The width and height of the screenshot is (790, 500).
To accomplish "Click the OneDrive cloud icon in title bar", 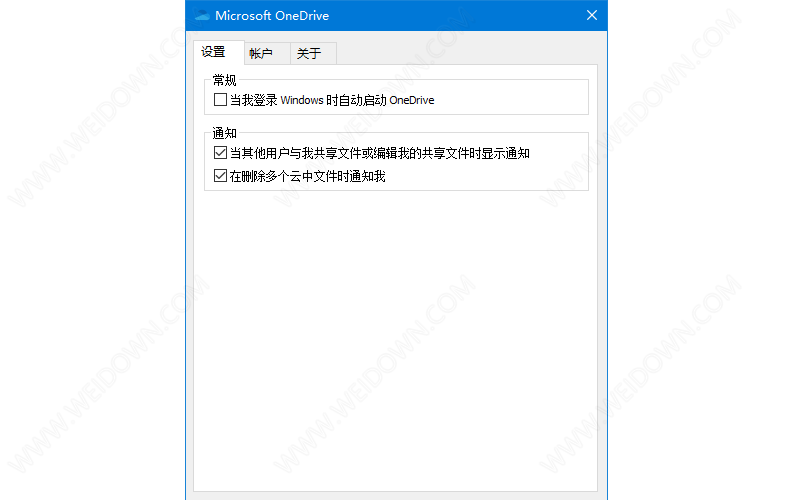I will (202, 16).
